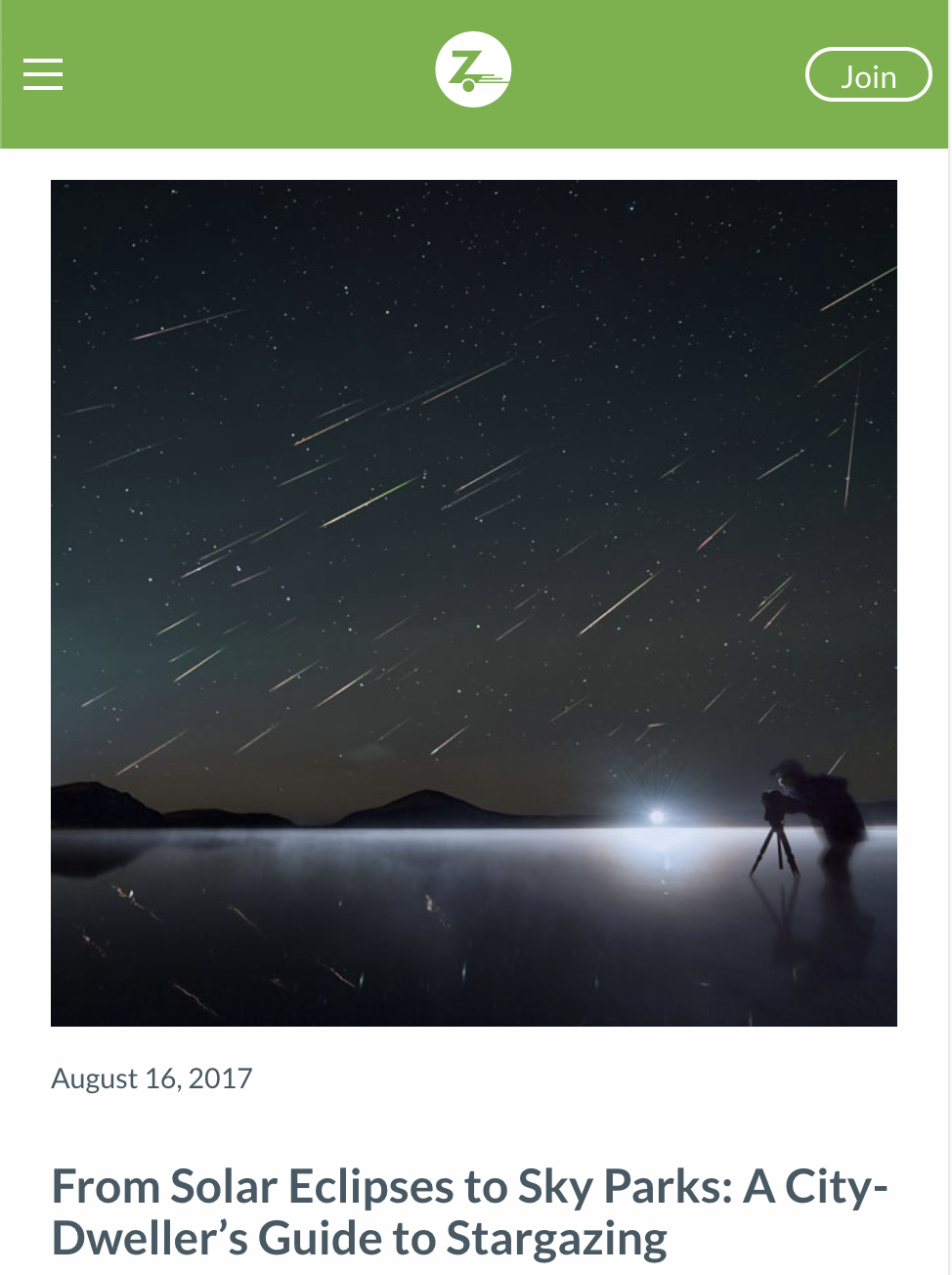Image resolution: width=952 pixels, height=1275 pixels.
Task: Open the hamburger navigation menu
Action: (43, 74)
